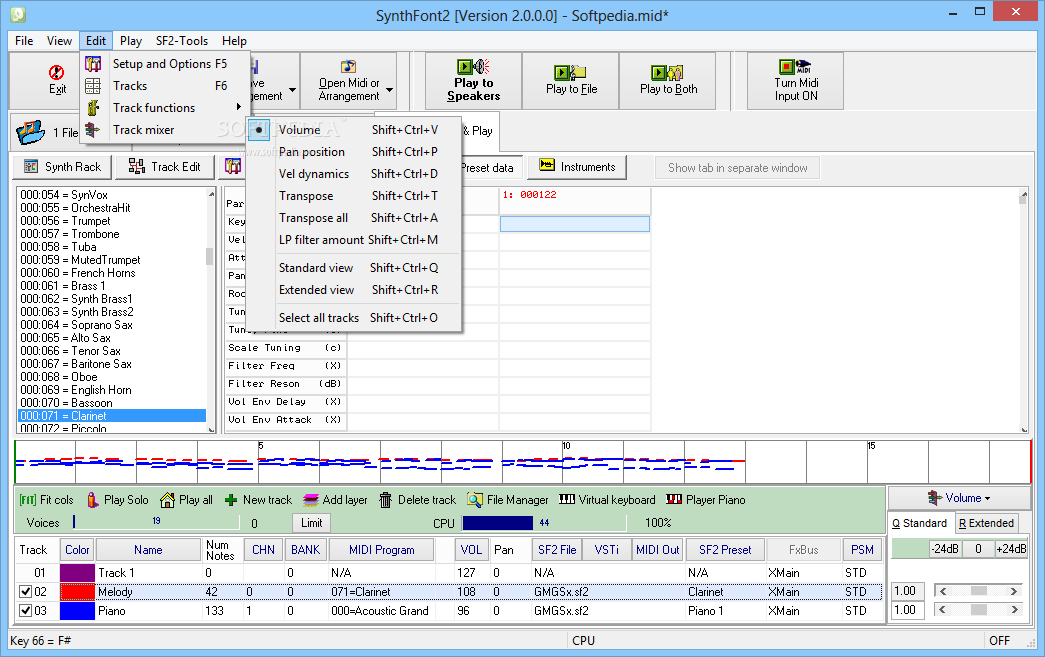Adjust Melody track volume slider

pyautogui.click(x=978, y=591)
